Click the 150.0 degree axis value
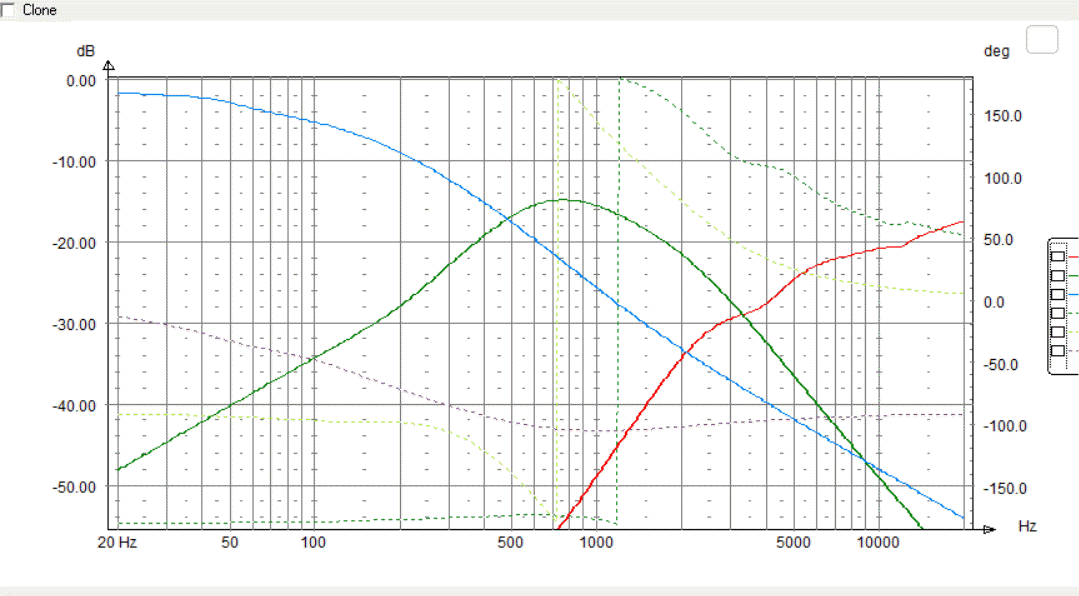The image size is (1079, 596). (1003, 116)
